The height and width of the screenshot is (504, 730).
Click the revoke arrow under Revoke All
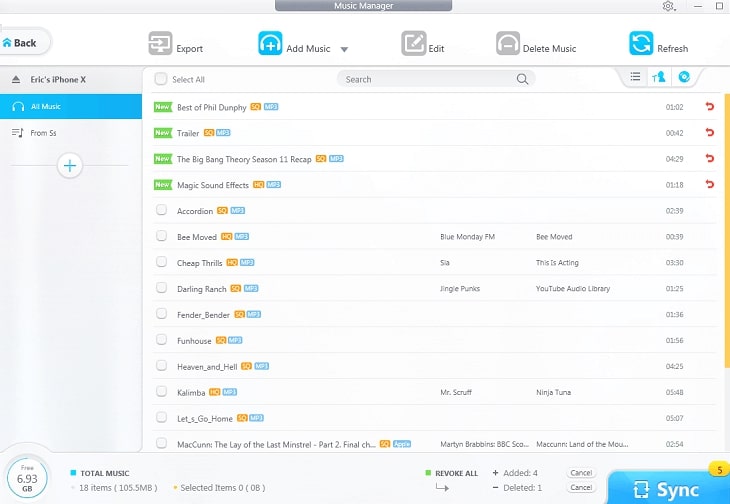pos(442,488)
